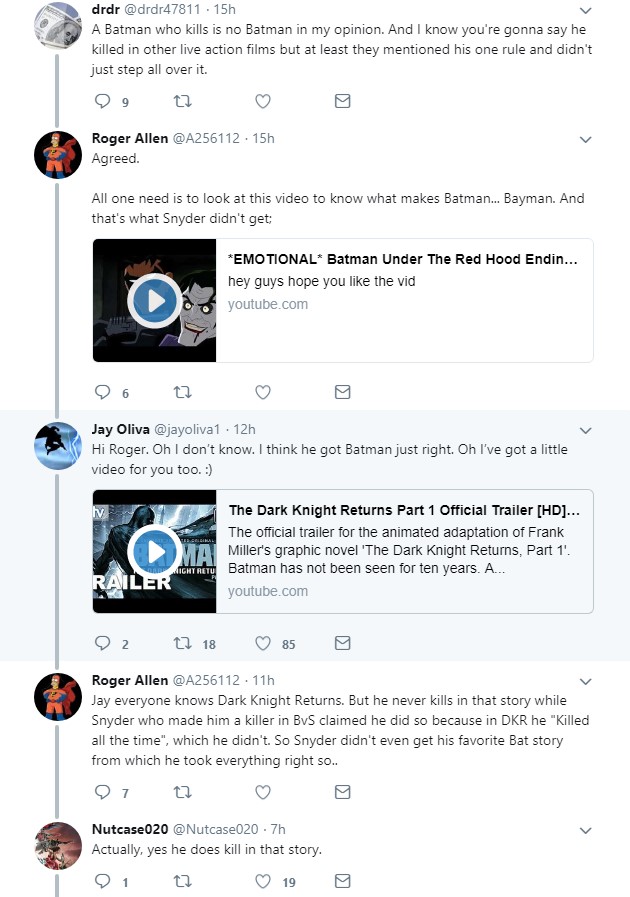Like Roger Allen's 'Agreed' tweet

pyautogui.click(x=263, y=392)
